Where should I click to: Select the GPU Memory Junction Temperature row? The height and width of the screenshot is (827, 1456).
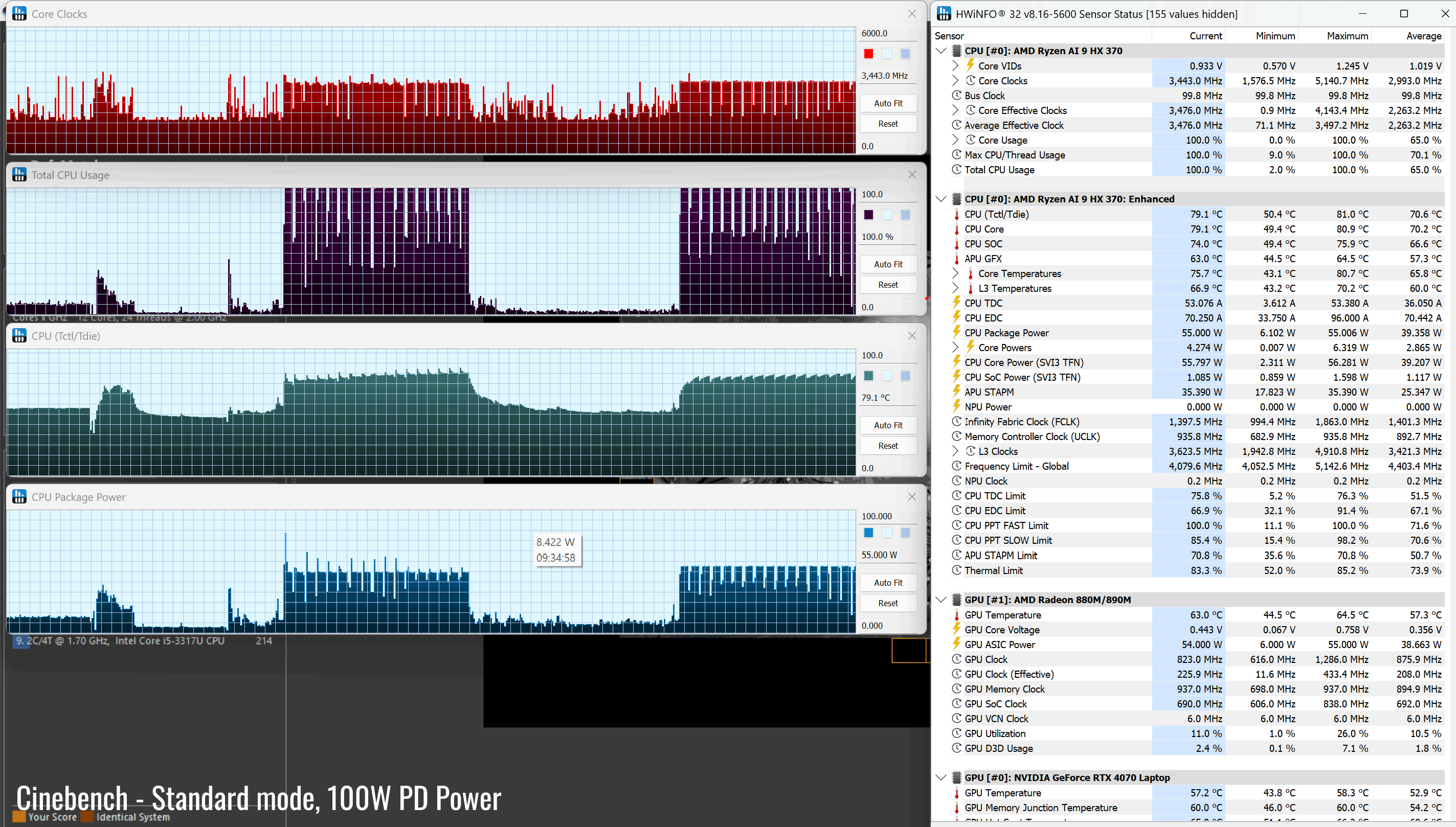1189,807
